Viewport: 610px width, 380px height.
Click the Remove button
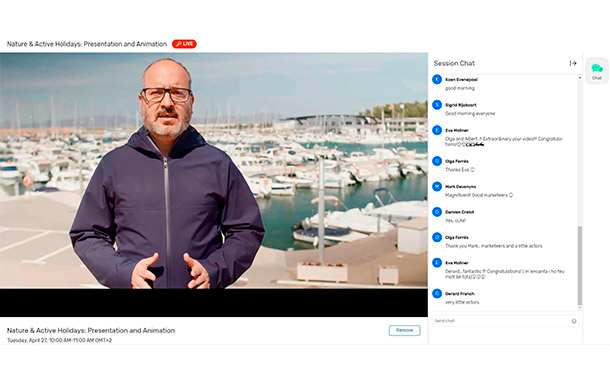404,330
